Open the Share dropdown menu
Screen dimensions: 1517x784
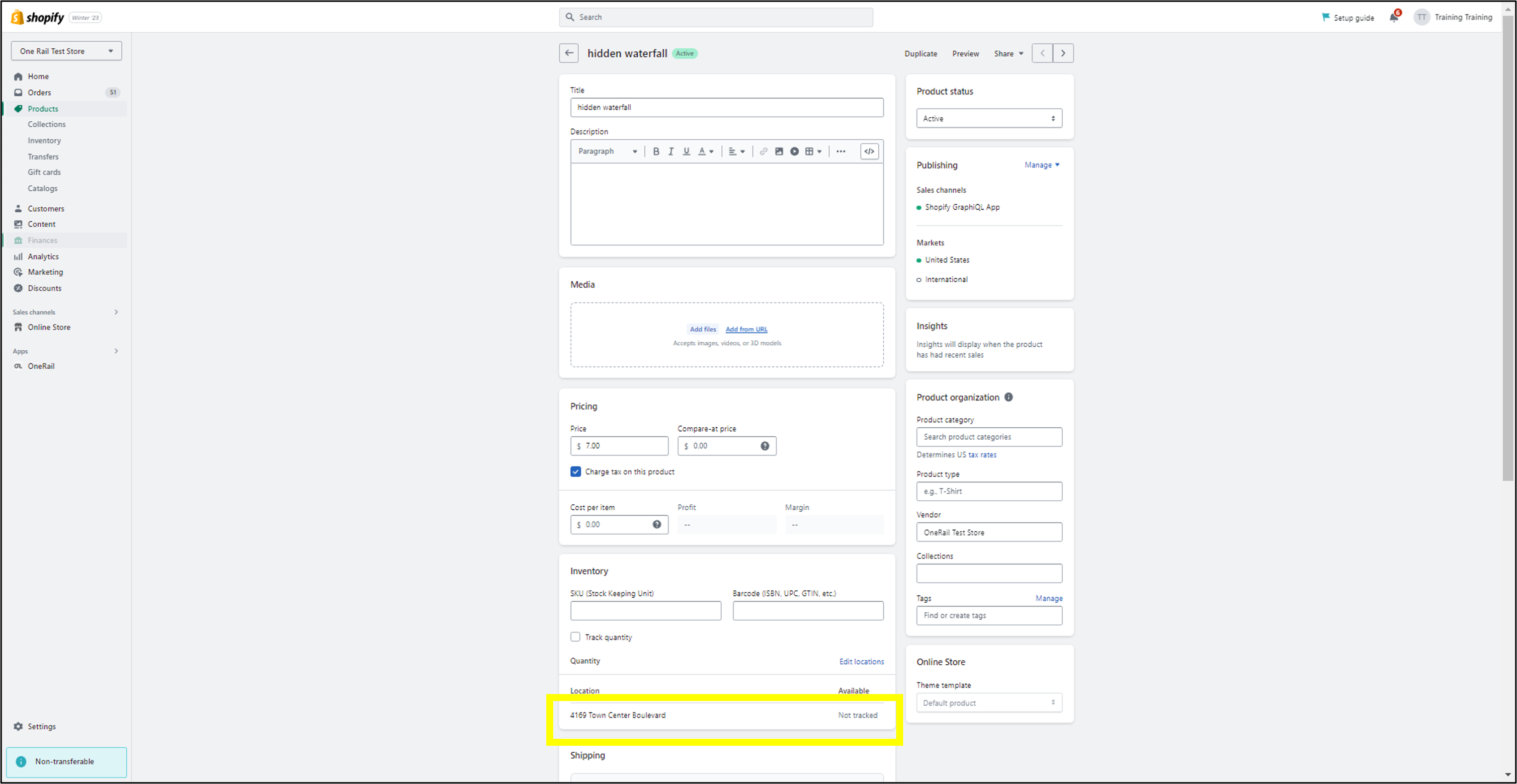pos(1008,54)
